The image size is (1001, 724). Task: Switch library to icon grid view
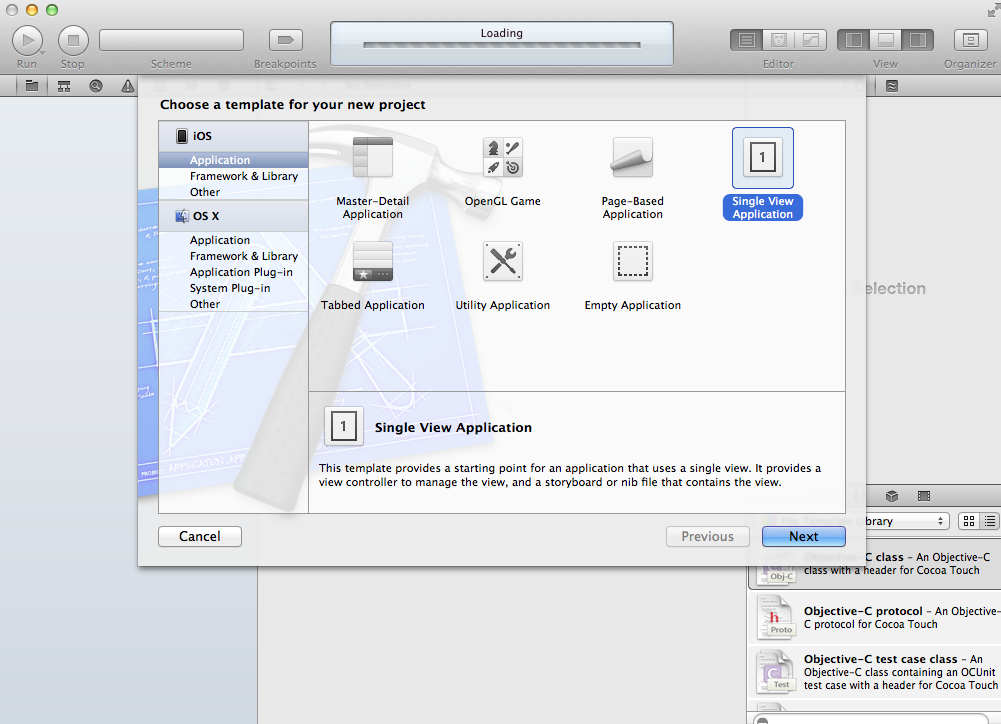click(969, 521)
